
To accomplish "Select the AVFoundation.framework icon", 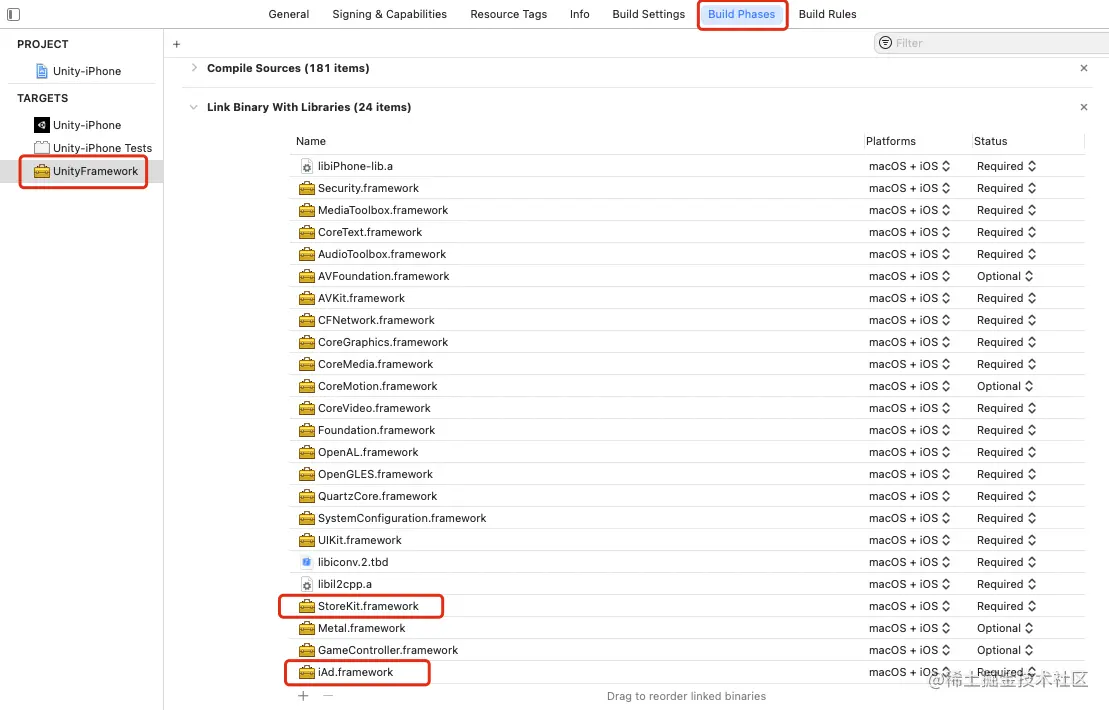I will click(x=306, y=276).
